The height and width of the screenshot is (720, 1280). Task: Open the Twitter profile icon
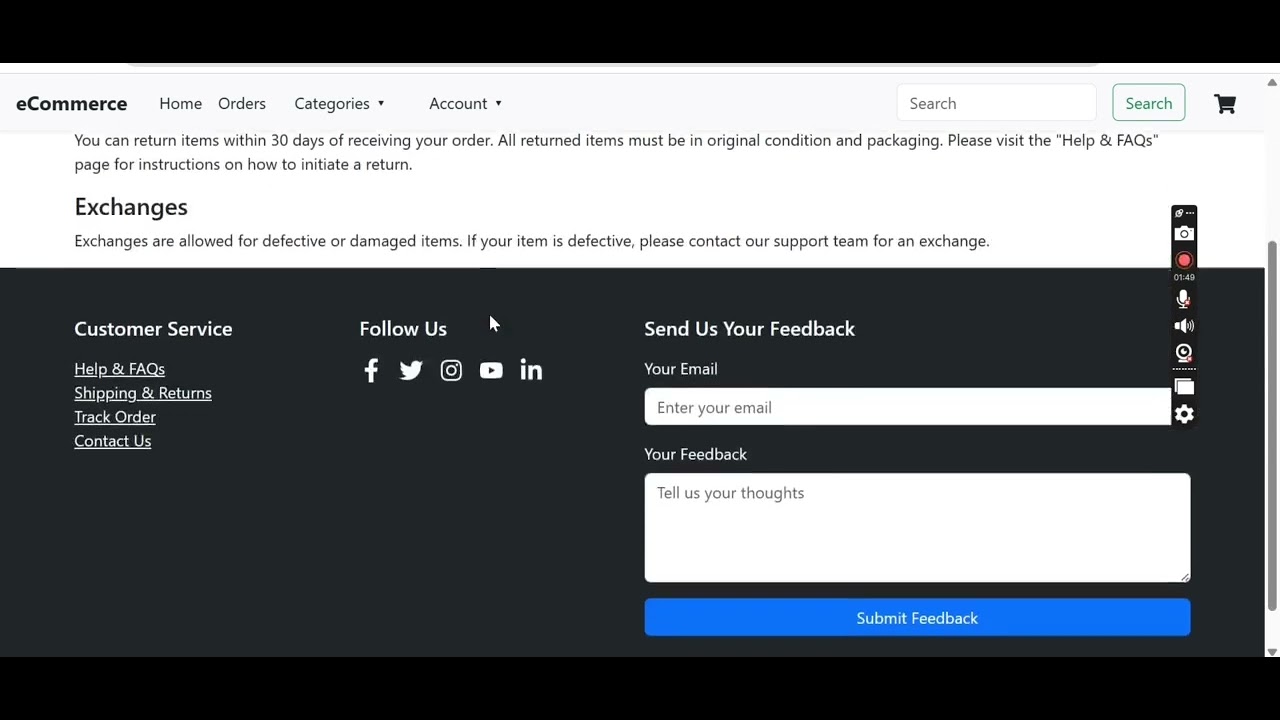411,371
